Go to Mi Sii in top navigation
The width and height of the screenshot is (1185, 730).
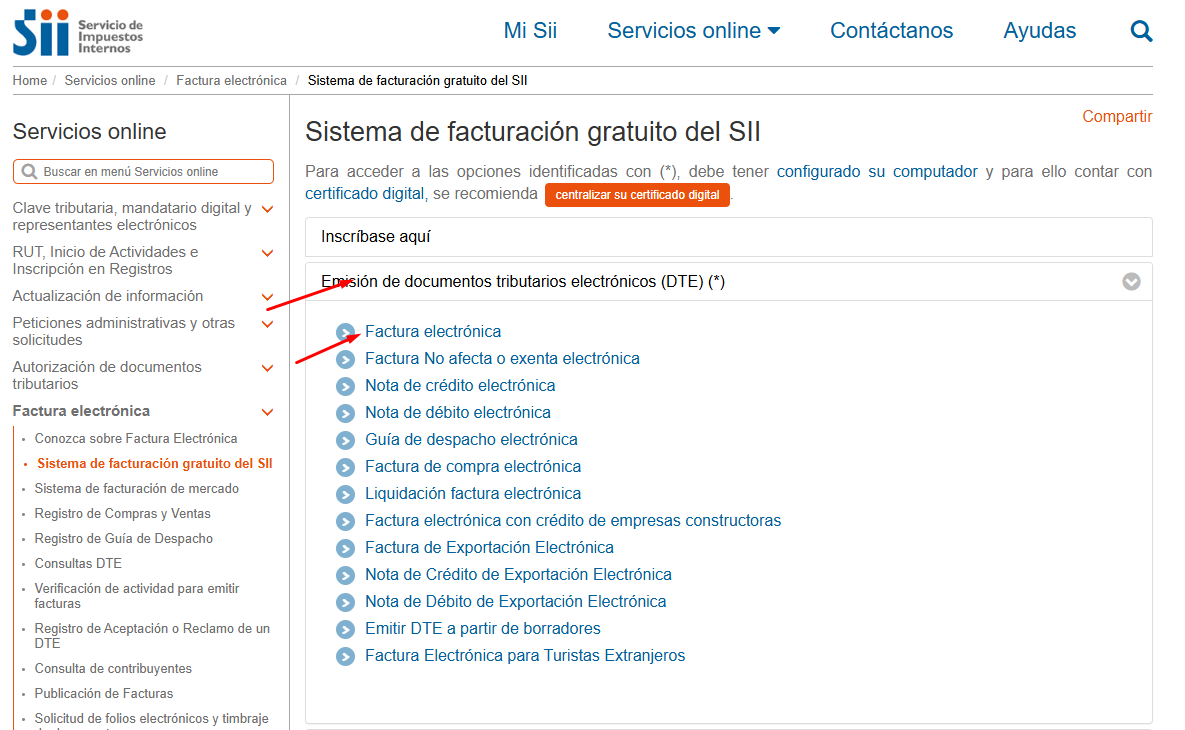pyautogui.click(x=530, y=31)
